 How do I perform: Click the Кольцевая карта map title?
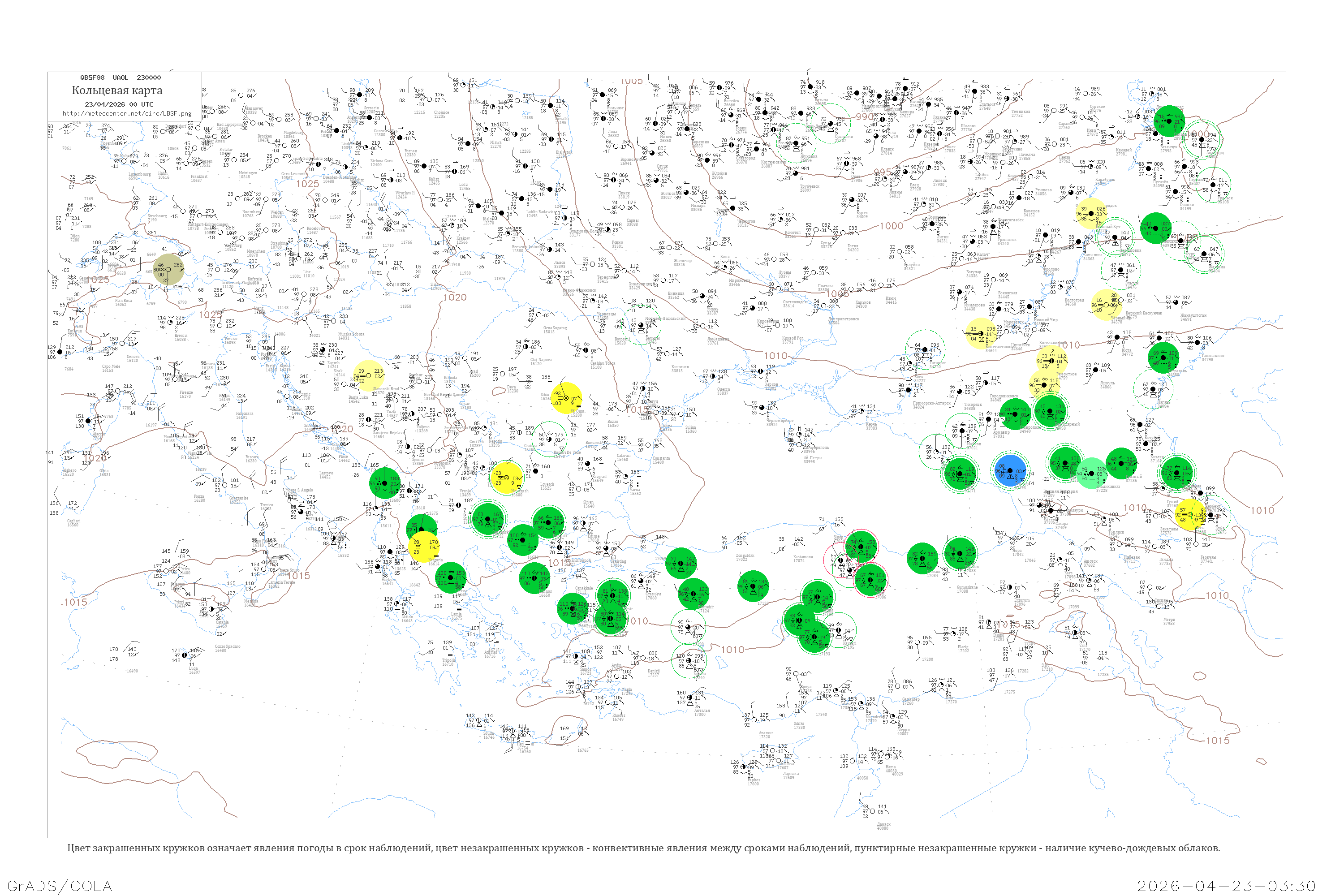click(116, 90)
